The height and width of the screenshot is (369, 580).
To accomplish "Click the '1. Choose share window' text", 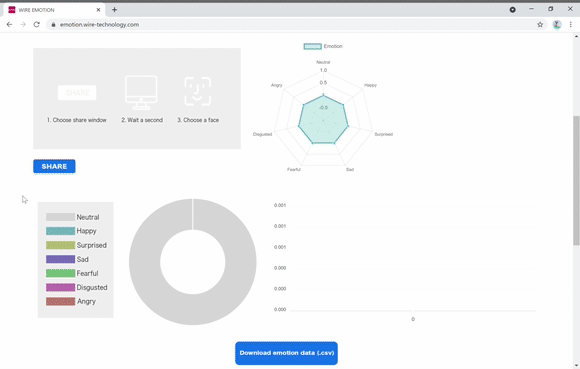I will tap(77, 120).
